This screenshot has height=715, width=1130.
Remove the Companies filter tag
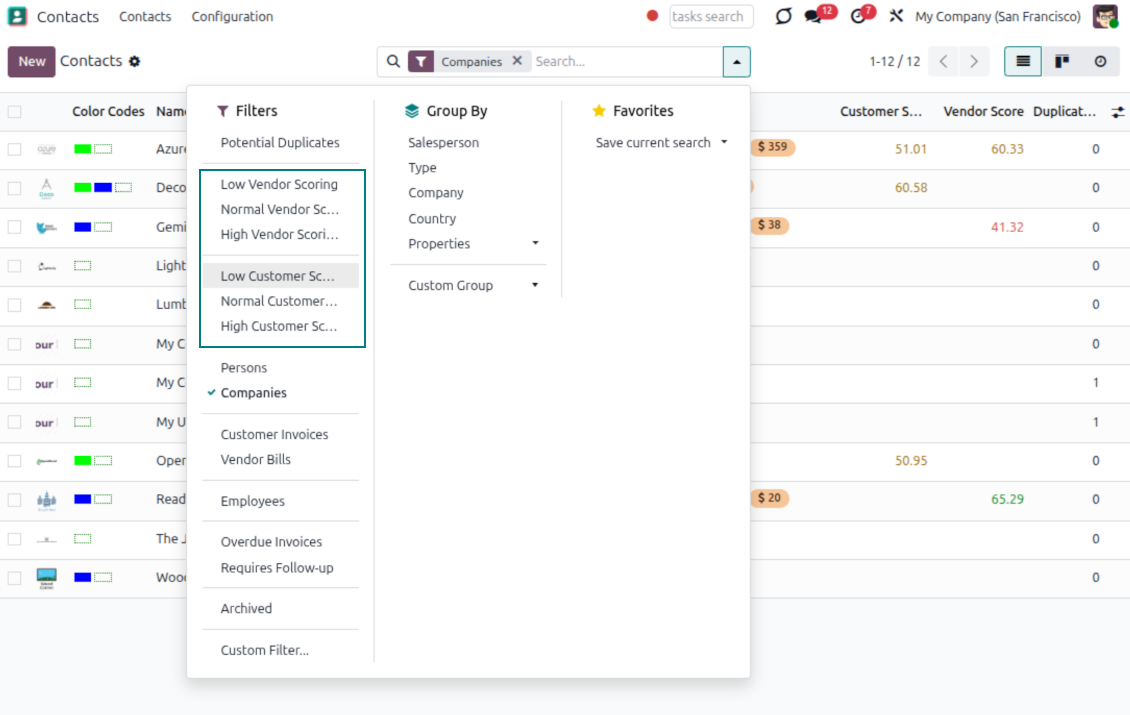[x=517, y=61]
